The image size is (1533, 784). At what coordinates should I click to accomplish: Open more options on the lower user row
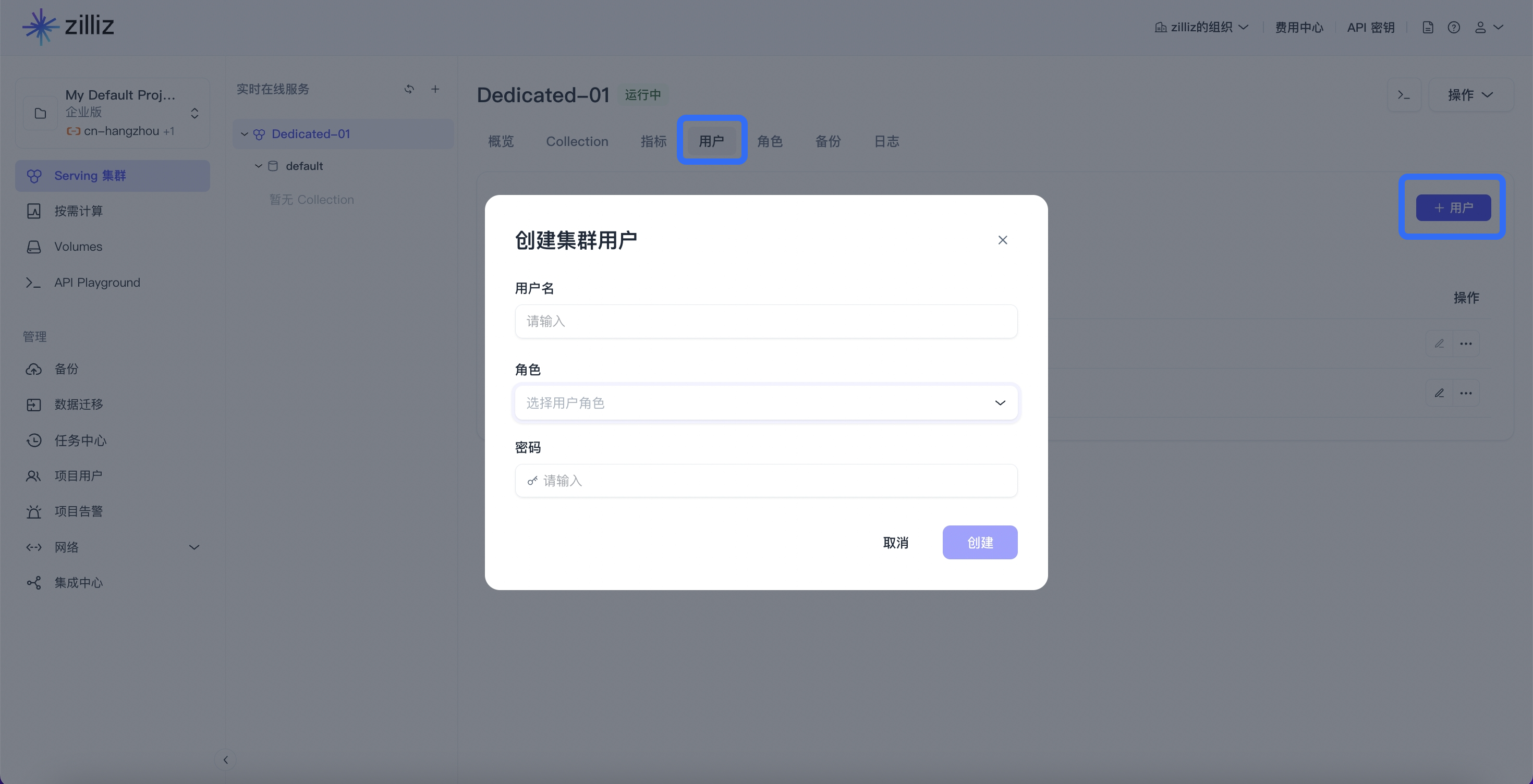[1466, 393]
